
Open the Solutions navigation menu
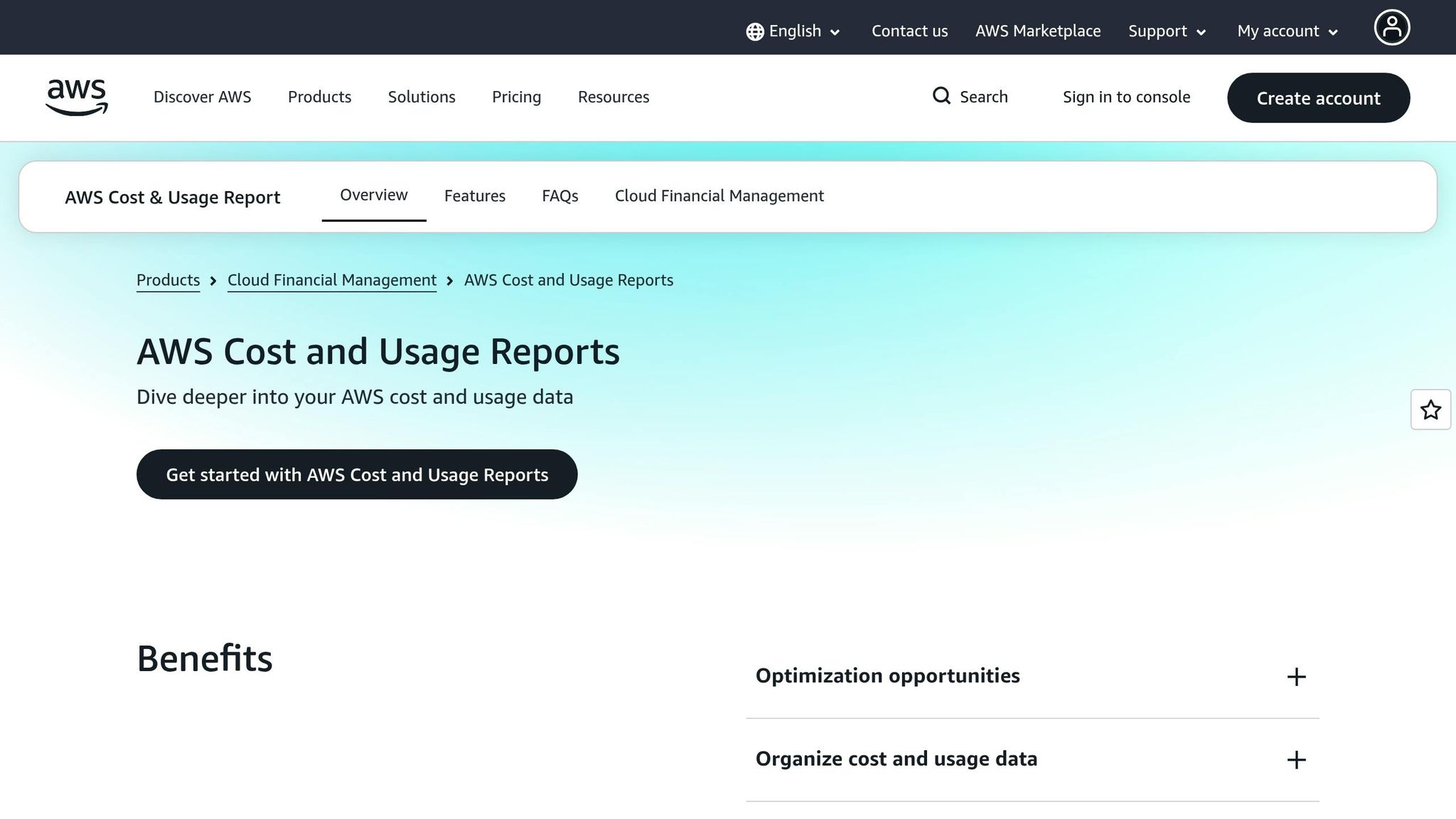coord(422,97)
